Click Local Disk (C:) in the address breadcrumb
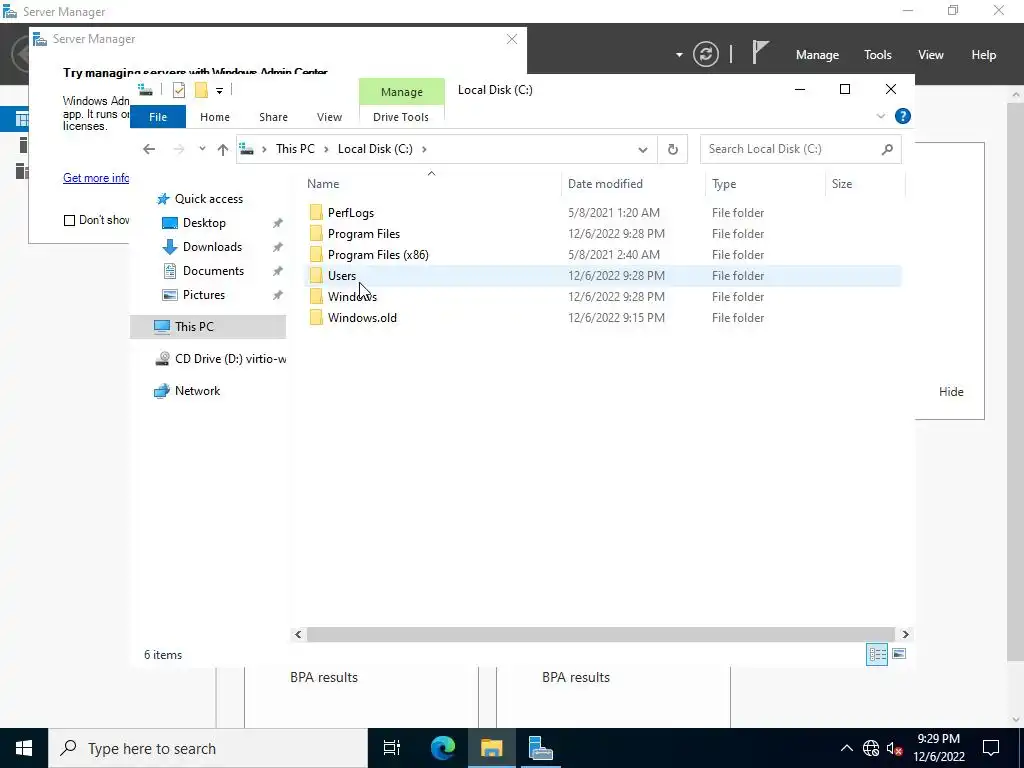The image size is (1024, 768). tap(375, 149)
